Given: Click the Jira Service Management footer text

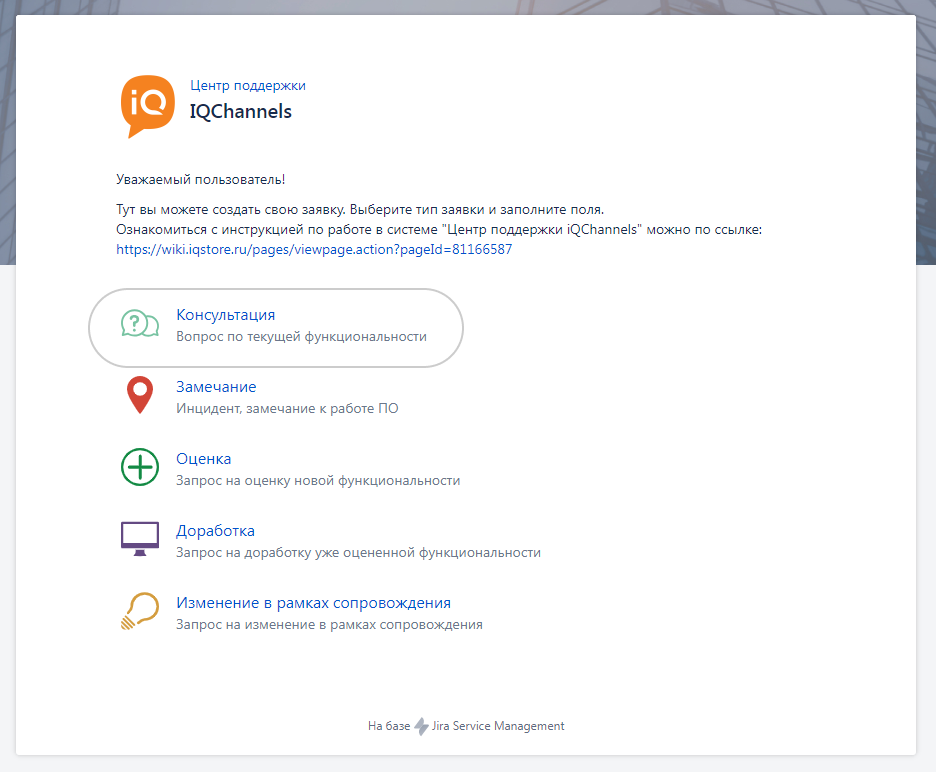Looking at the screenshot, I should click(498, 726).
